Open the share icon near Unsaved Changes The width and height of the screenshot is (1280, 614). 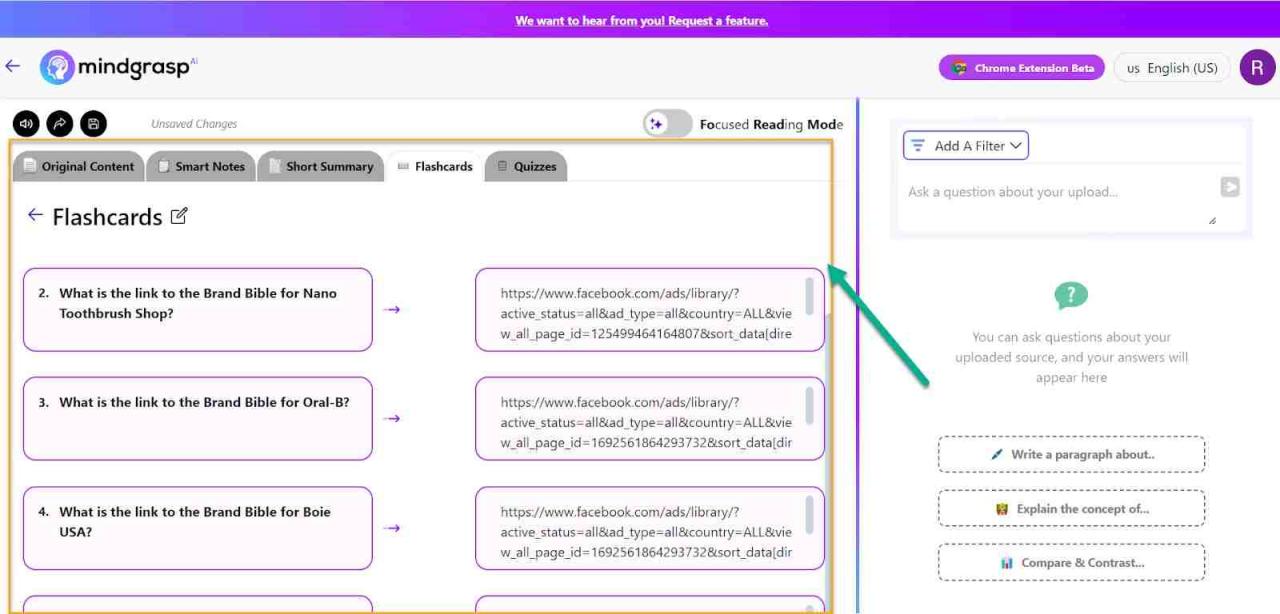click(x=59, y=122)
